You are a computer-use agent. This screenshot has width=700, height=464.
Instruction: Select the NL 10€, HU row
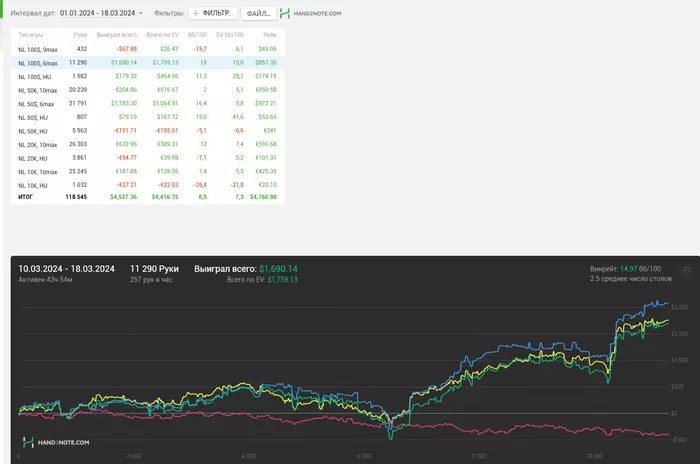pyautogui.click(x=147, y=185)
